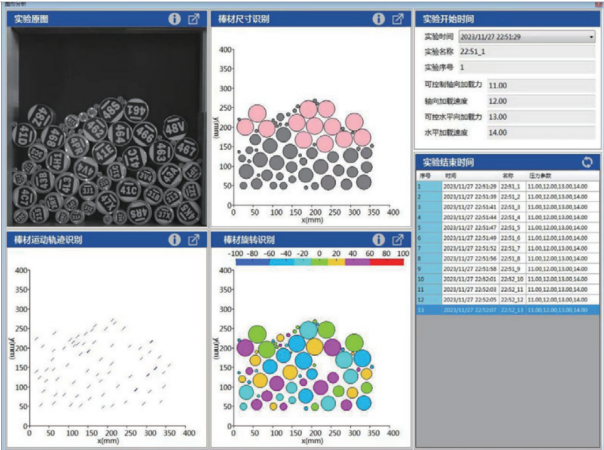Click the rotation color scale bar
The height and width of the screenshot is (450, 604).
(314, 265)
